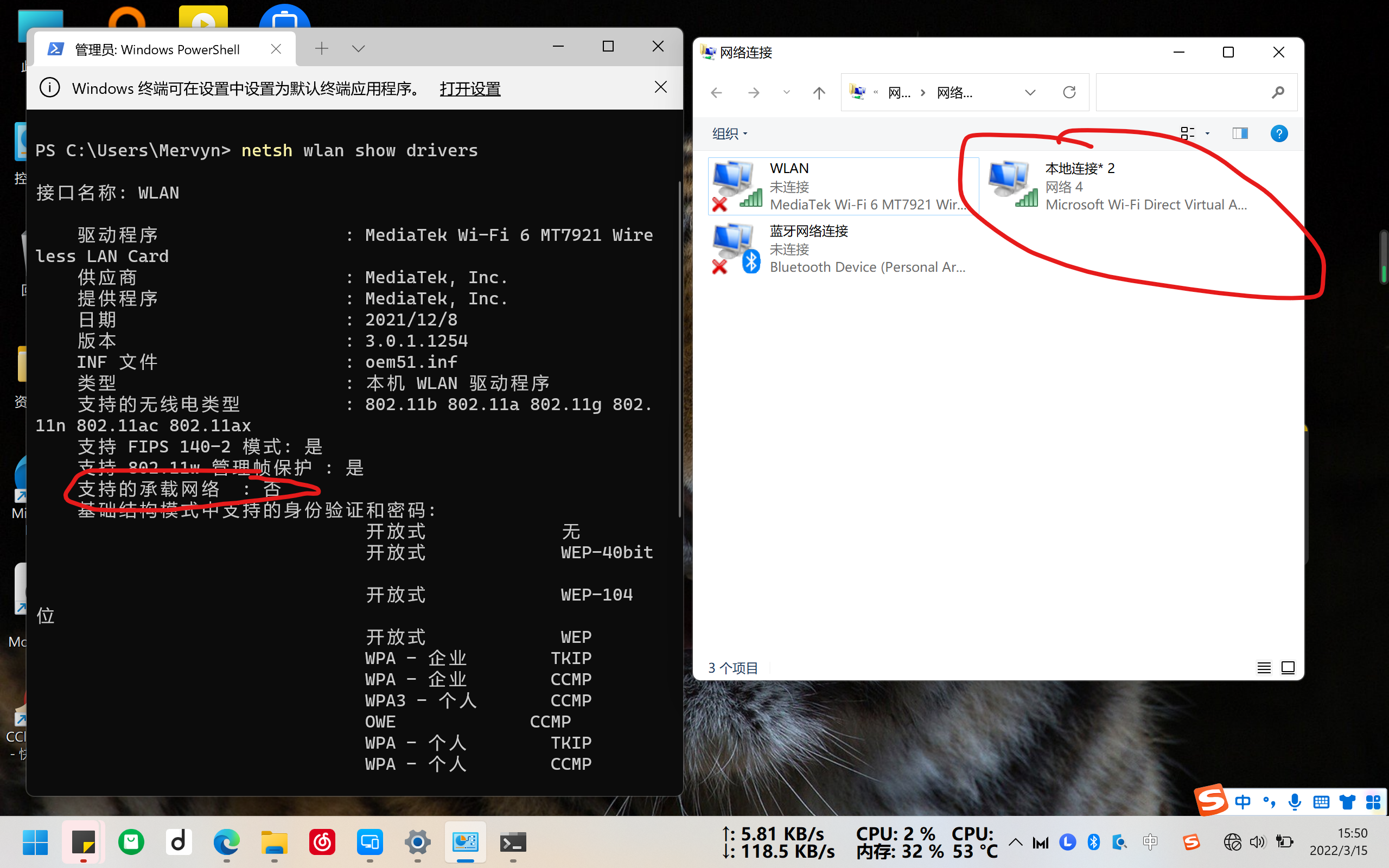The height and width of the screenshot is (868, 1389).
Task: Dismiss the default terminal notification bar
Action: point(661,87)
